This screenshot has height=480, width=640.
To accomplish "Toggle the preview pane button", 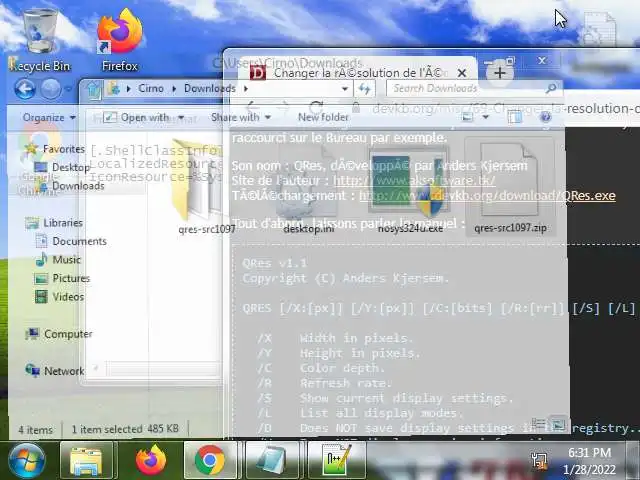I will [515, 118].
